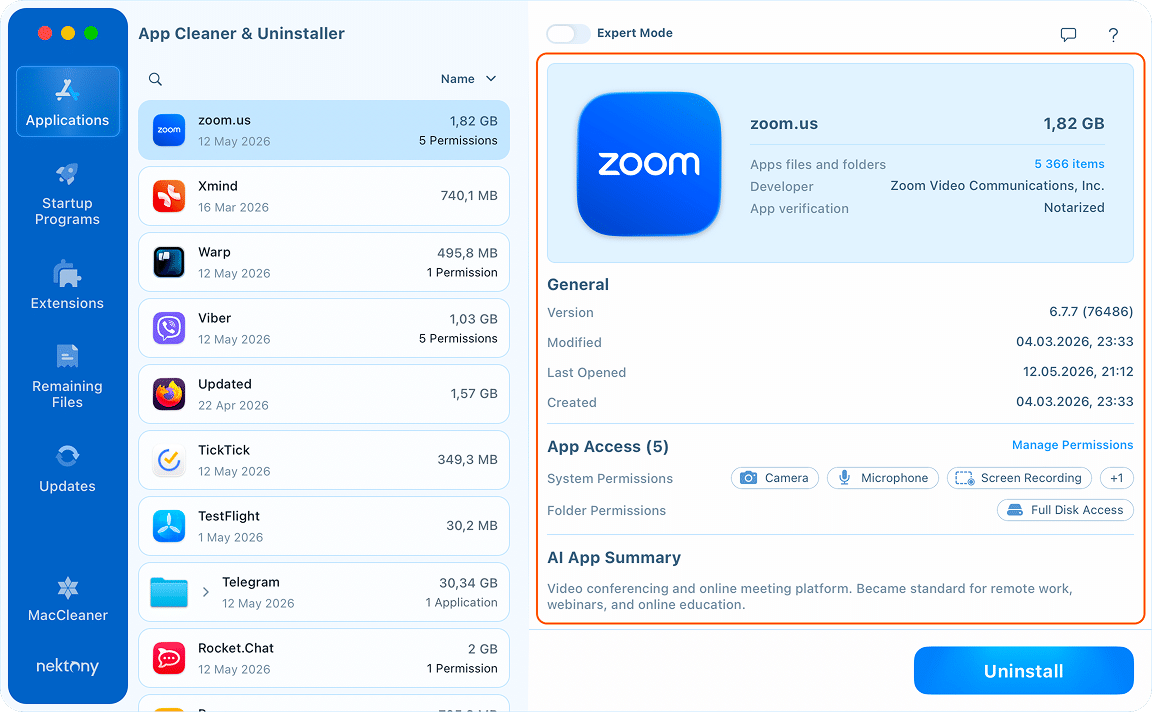Click the microphone glyph in Microphone badge
This screenshot has height=712, width=1152.
tap(845, 478)
